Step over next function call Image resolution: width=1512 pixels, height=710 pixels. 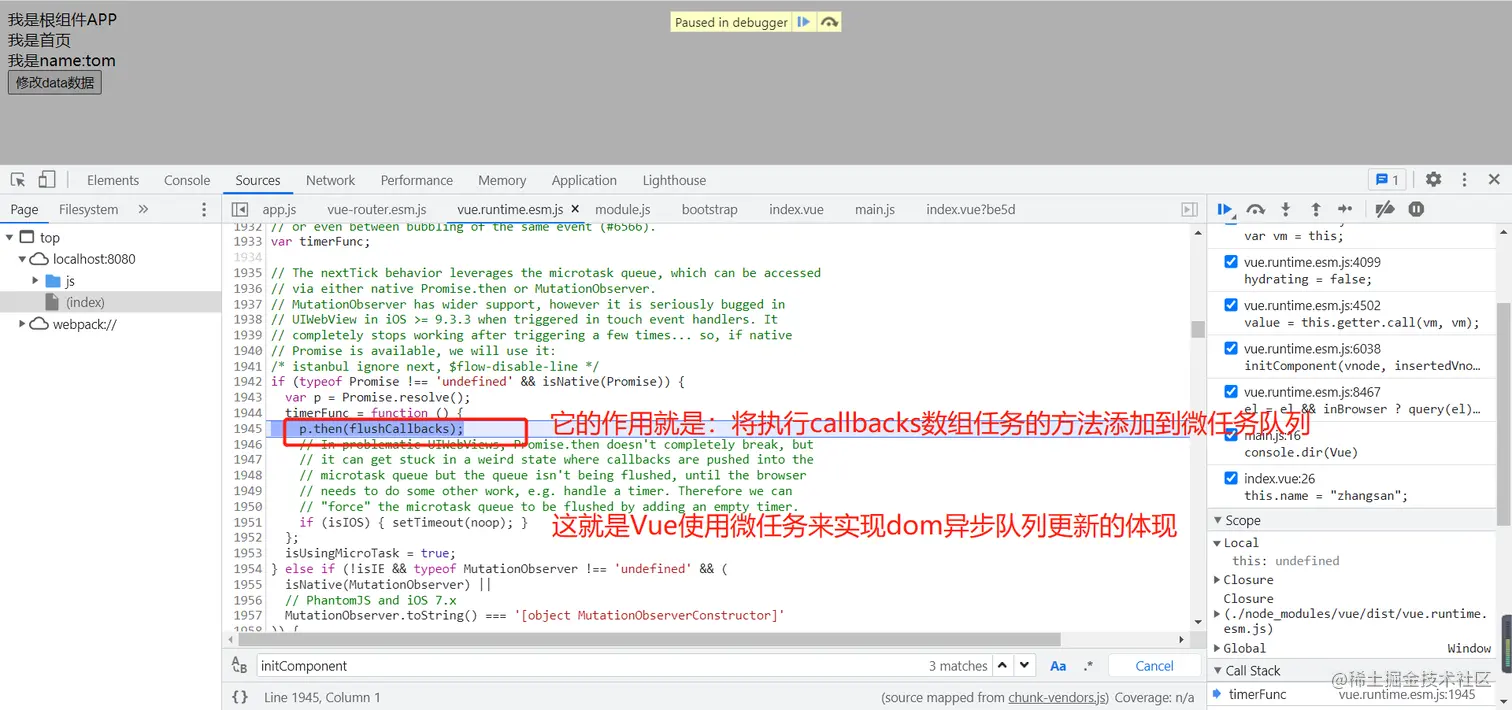point(1256,209)
